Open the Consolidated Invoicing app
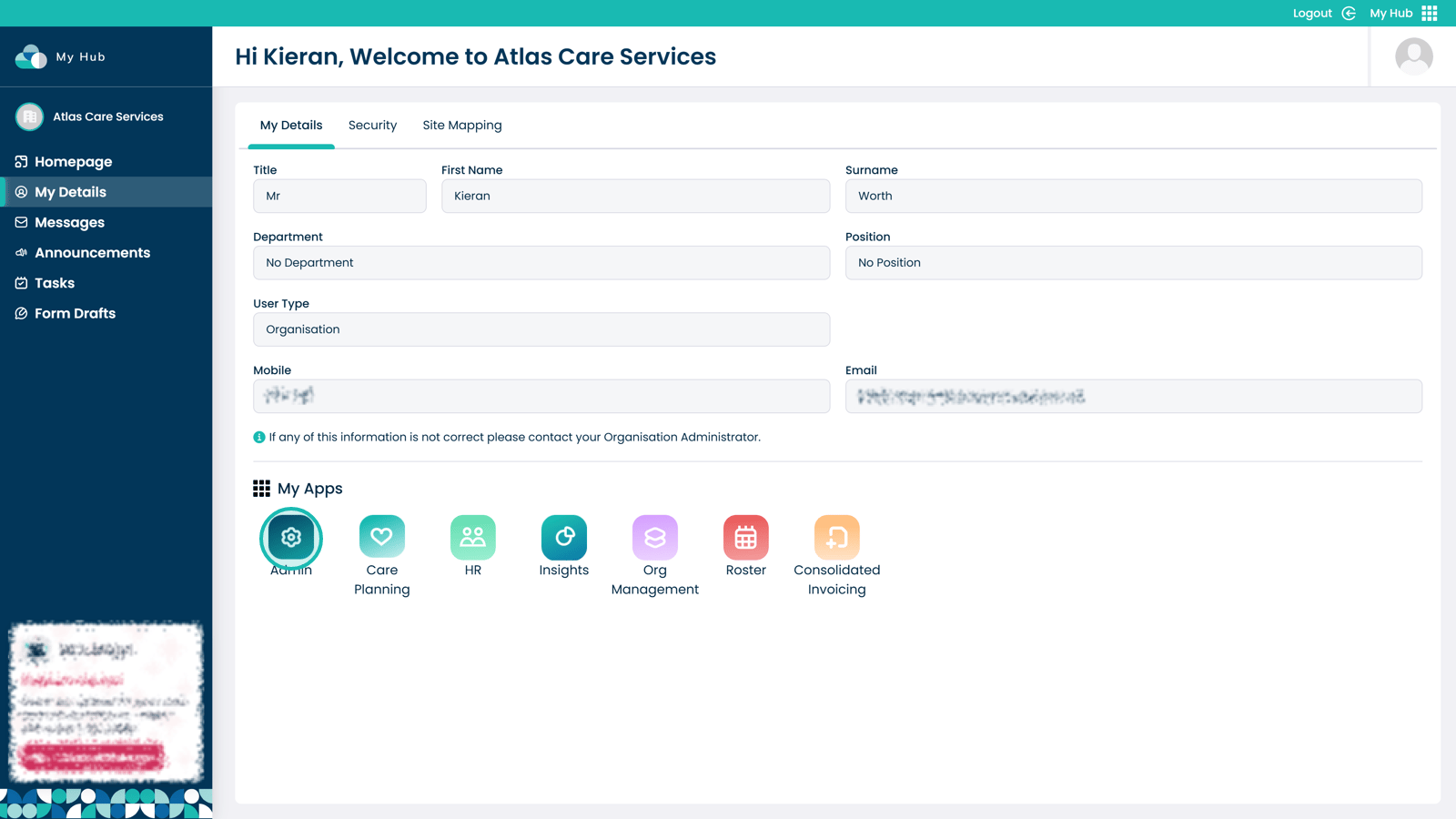This screenshot has width=1456, height=819. coord(837,538)
